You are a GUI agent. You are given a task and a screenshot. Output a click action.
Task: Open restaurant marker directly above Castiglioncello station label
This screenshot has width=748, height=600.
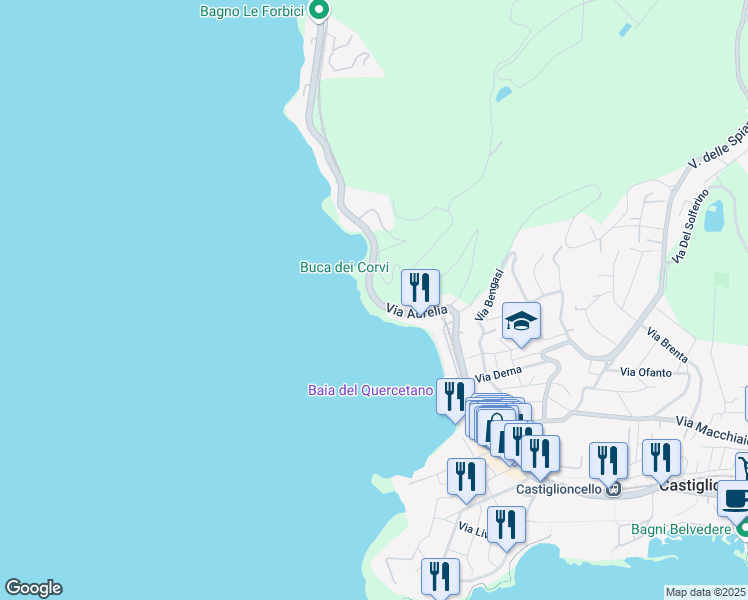(x=540, y=456)
